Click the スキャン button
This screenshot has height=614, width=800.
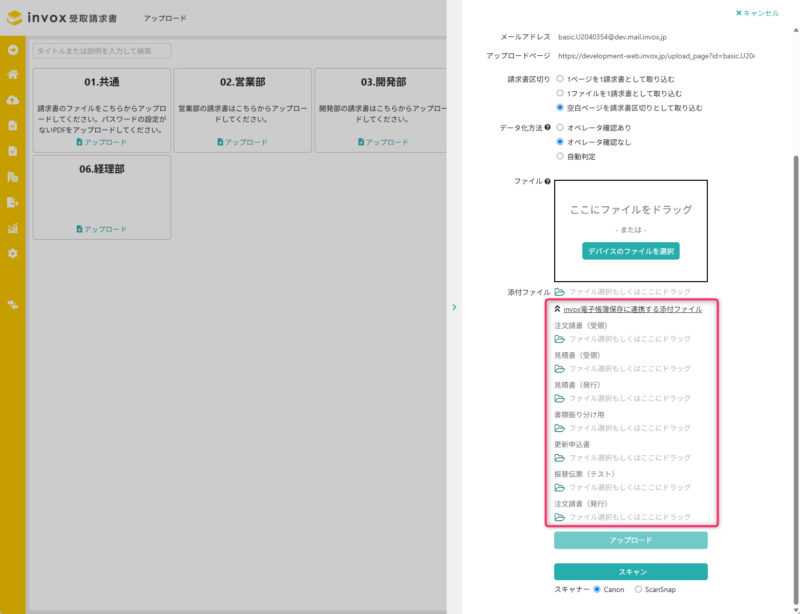(630, 571)
